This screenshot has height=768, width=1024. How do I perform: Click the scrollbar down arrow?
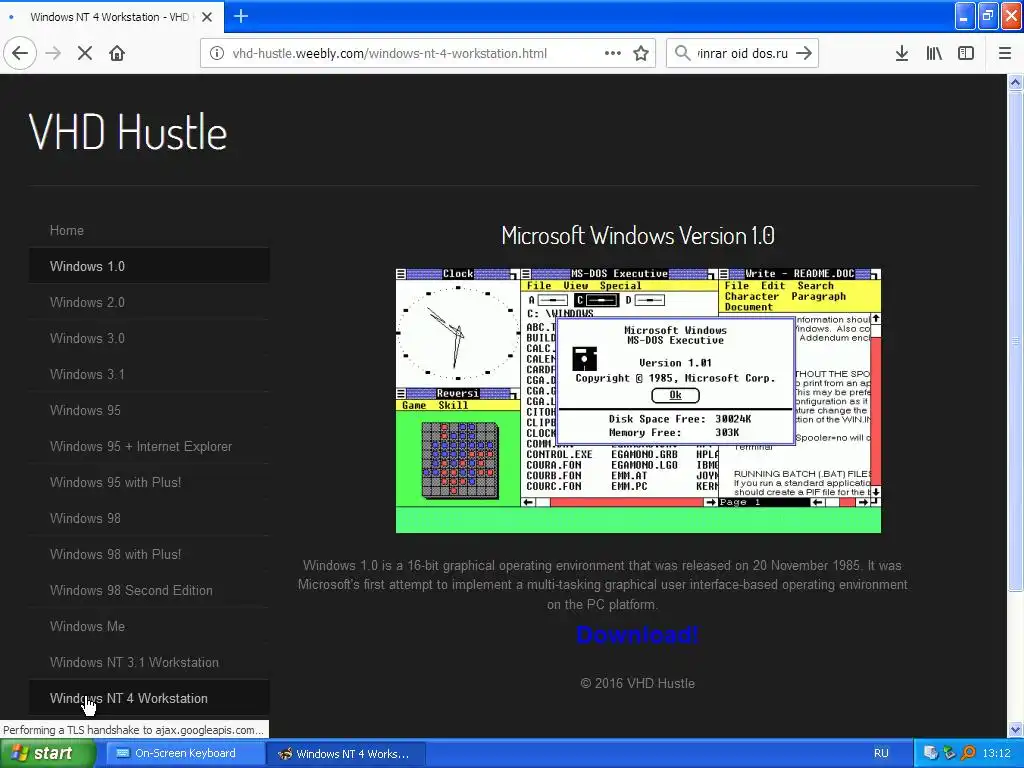[x=1016, y=729]
